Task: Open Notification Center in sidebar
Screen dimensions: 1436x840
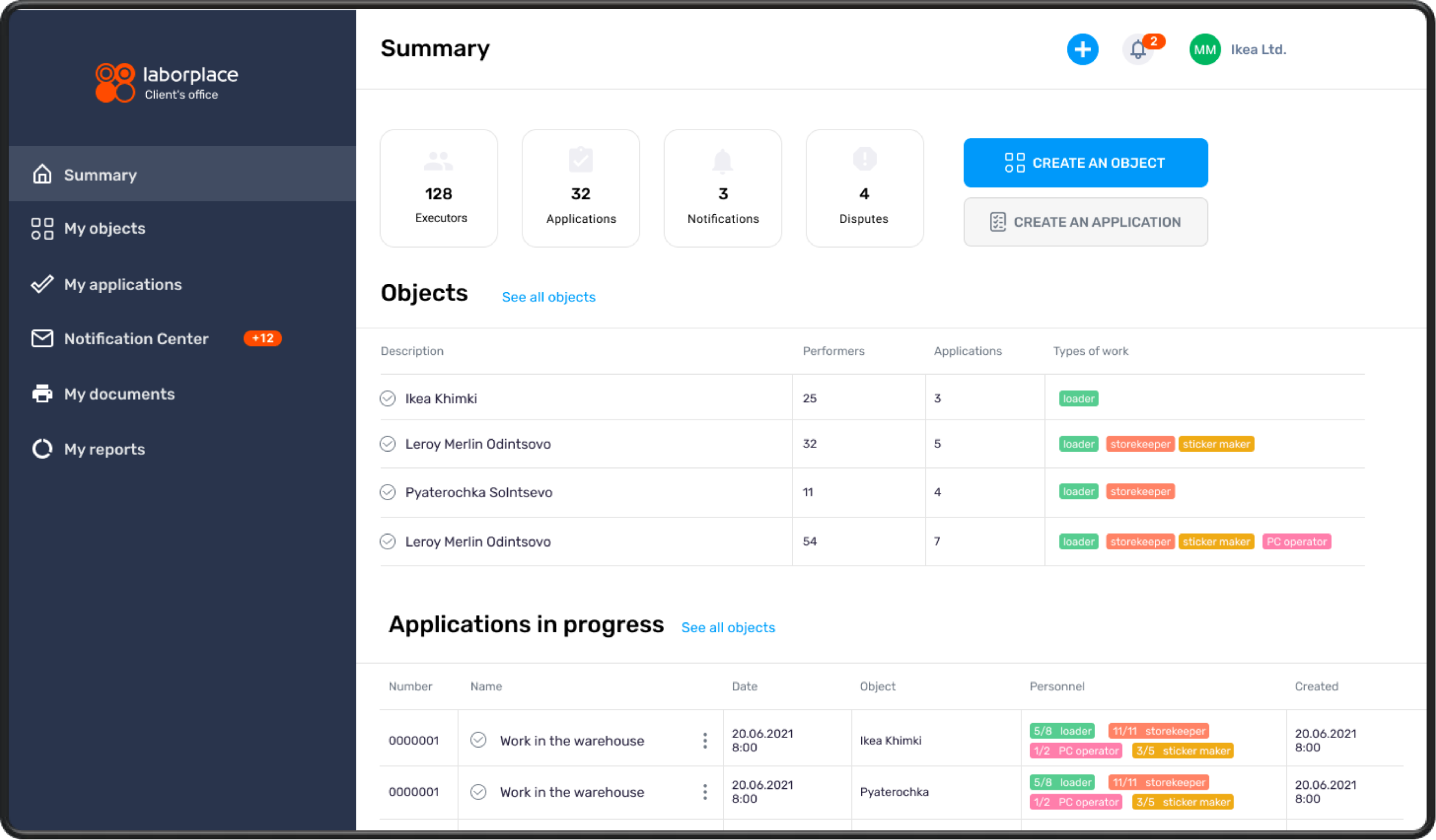Action: click(136, 339)
